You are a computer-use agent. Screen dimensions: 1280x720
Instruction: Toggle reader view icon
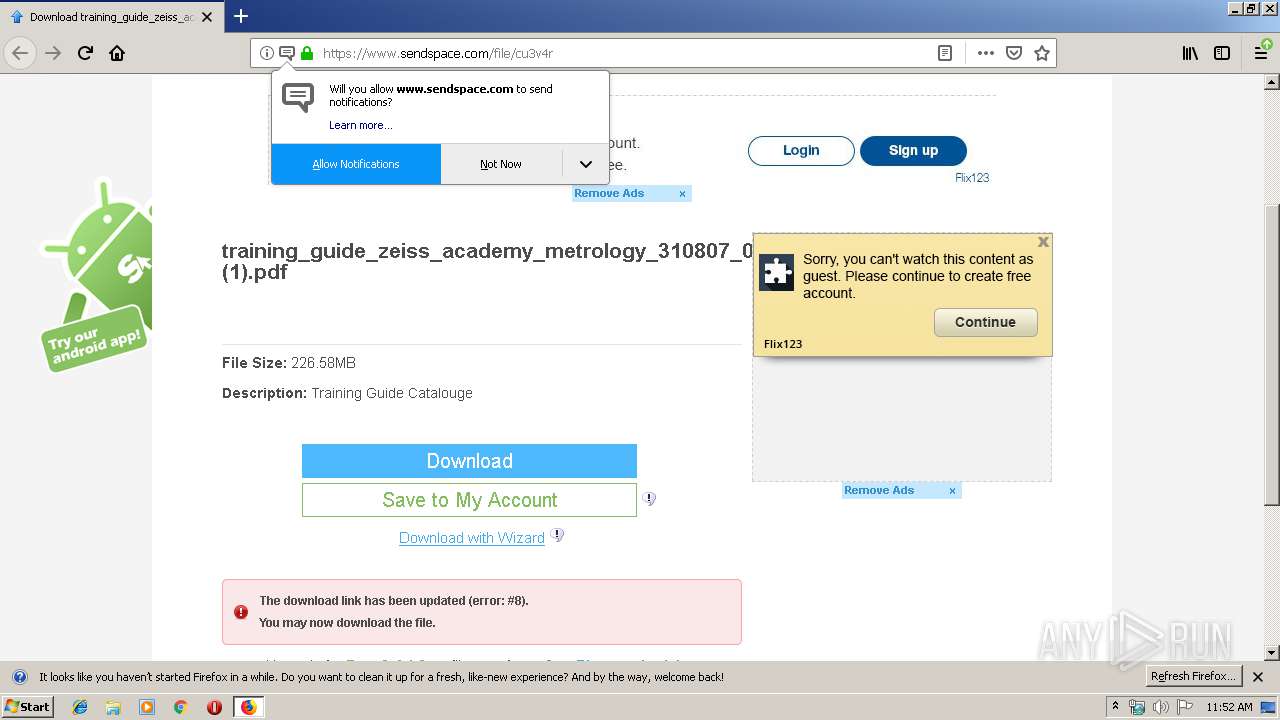[x=945, y=53]
